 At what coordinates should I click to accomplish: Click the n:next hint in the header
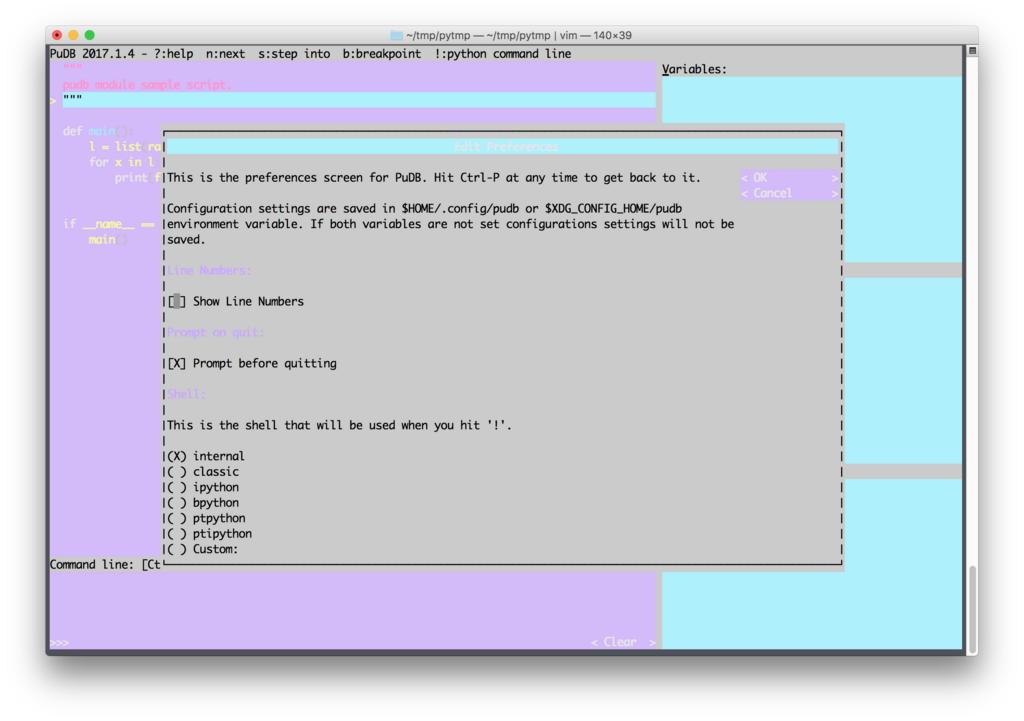point(225,54)
